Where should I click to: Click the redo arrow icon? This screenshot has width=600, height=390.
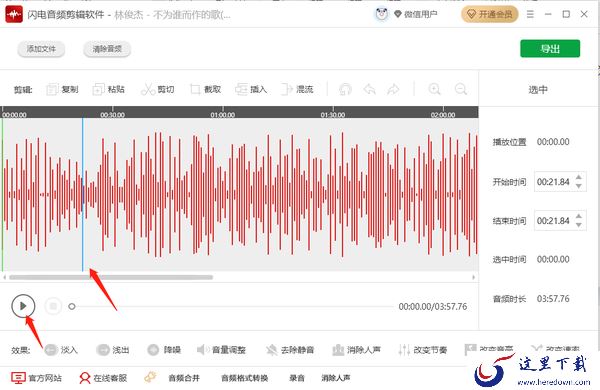click(x=393, y=90)
